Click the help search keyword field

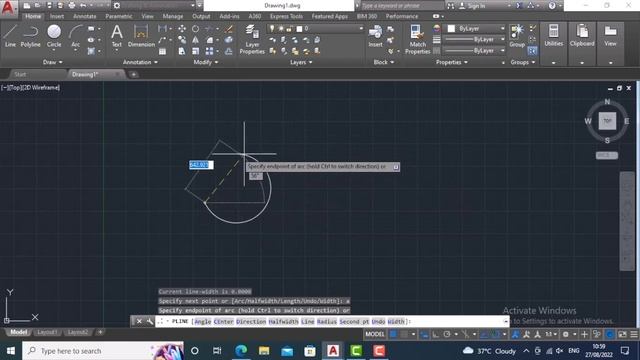click(x=402, y=6)
